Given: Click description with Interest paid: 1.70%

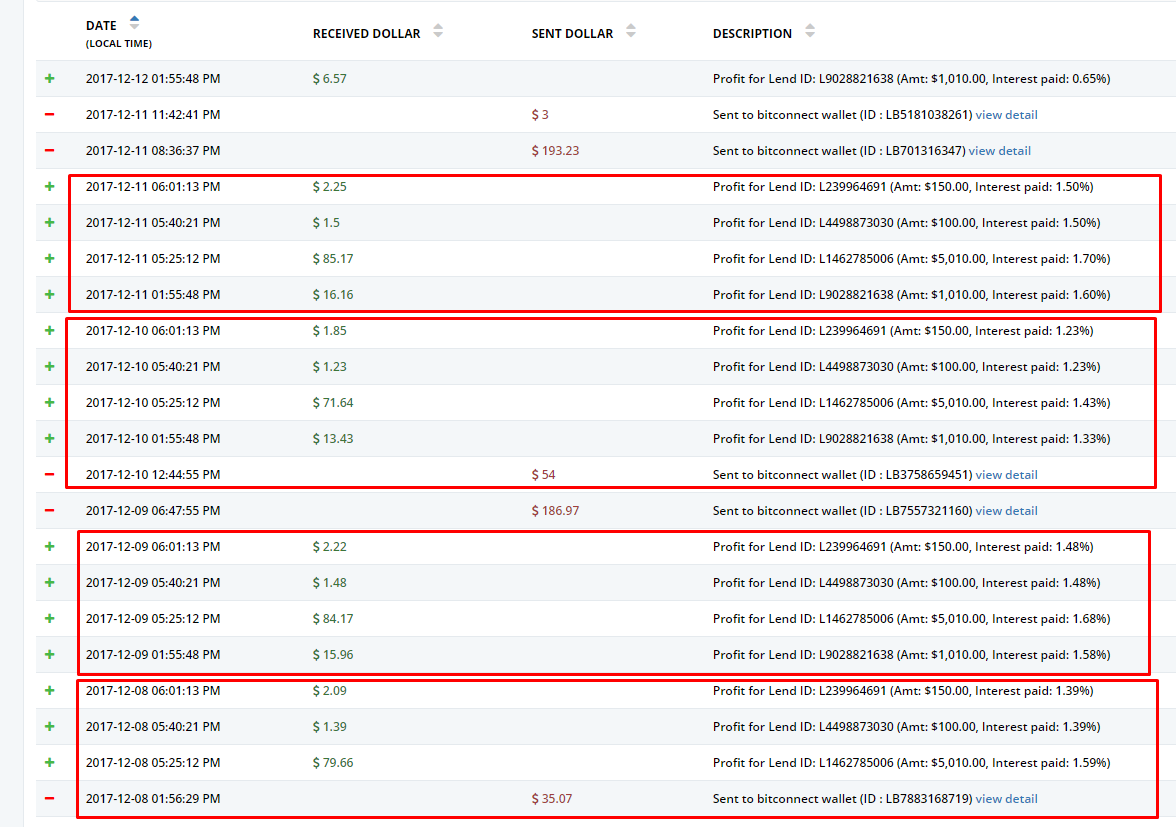Looking at the screenshot, I should [x=911, y=259].
